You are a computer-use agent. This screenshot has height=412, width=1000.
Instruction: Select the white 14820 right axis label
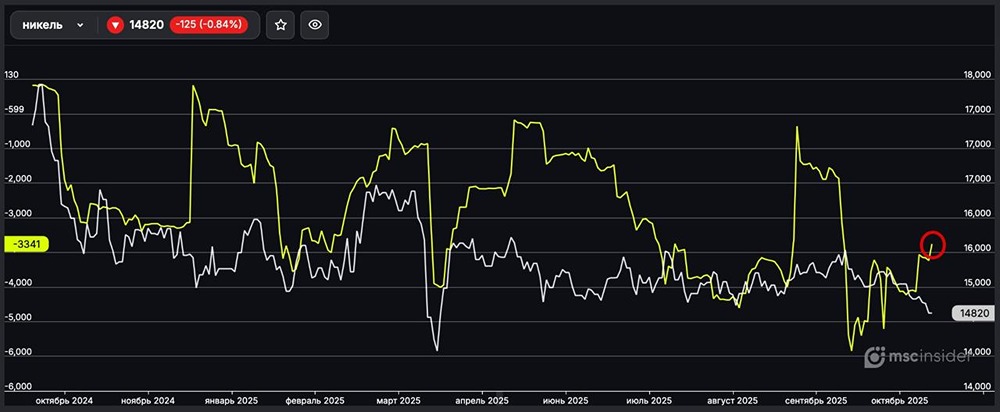(974, 314)
